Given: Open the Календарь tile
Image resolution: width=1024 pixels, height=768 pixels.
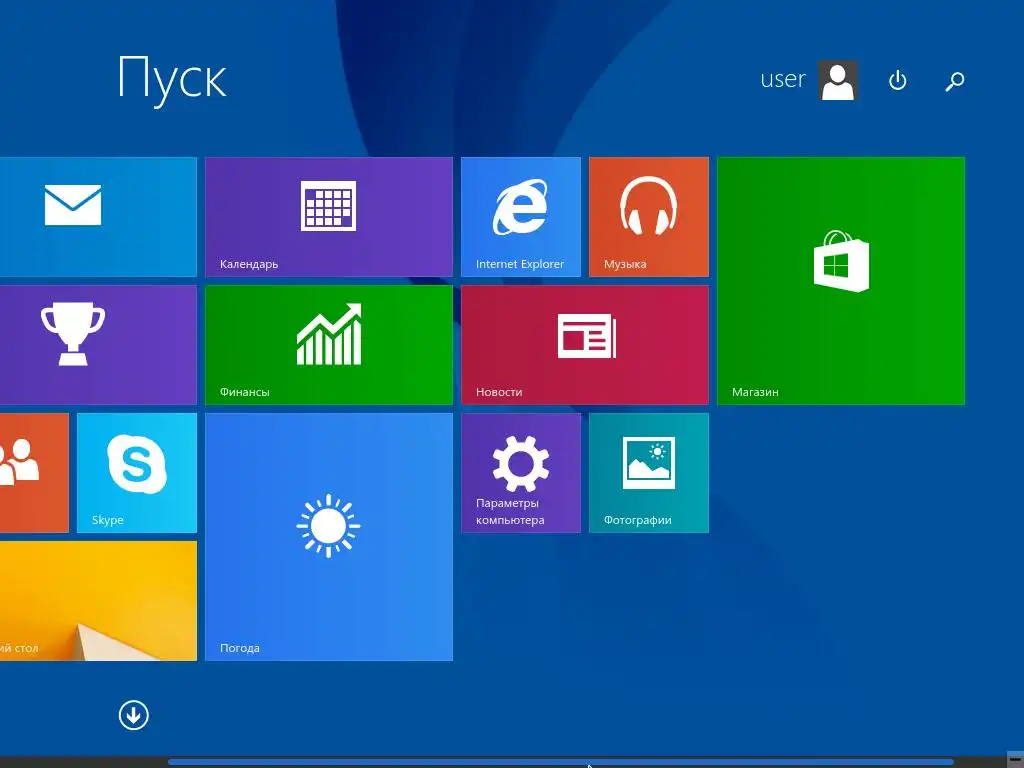Looking at the screenshot, I should click(328, 217).
